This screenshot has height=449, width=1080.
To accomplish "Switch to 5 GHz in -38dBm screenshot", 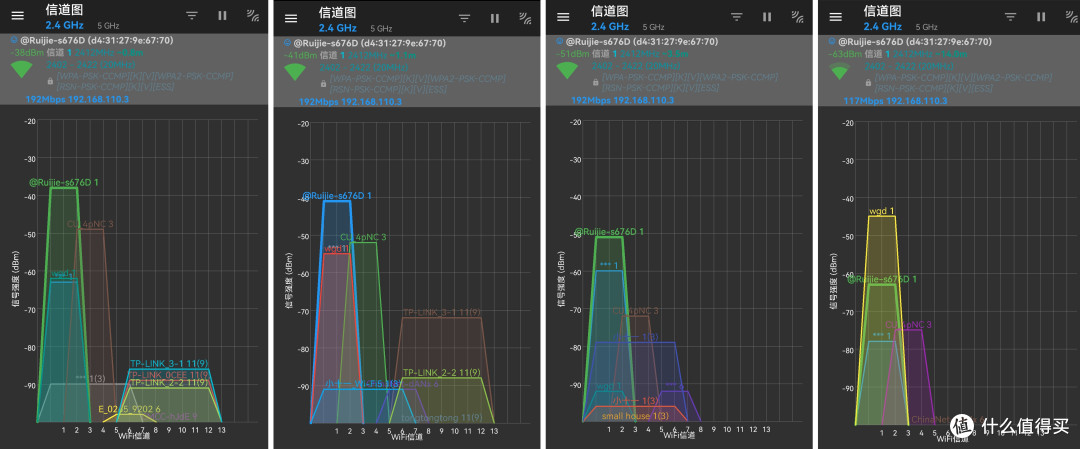I will (x=108, y=25).
